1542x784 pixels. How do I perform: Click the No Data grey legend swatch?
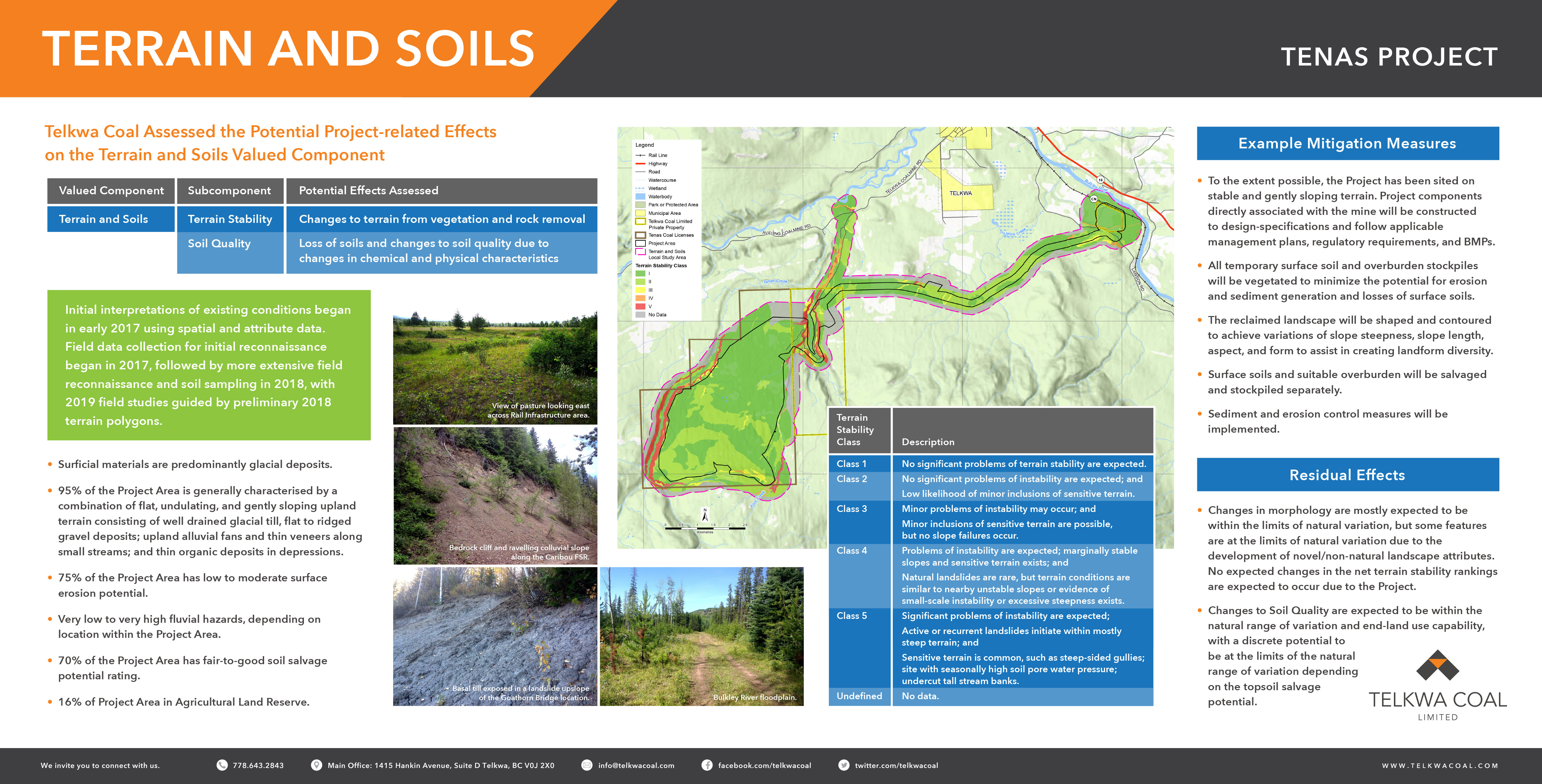click(x=640, y=315)
